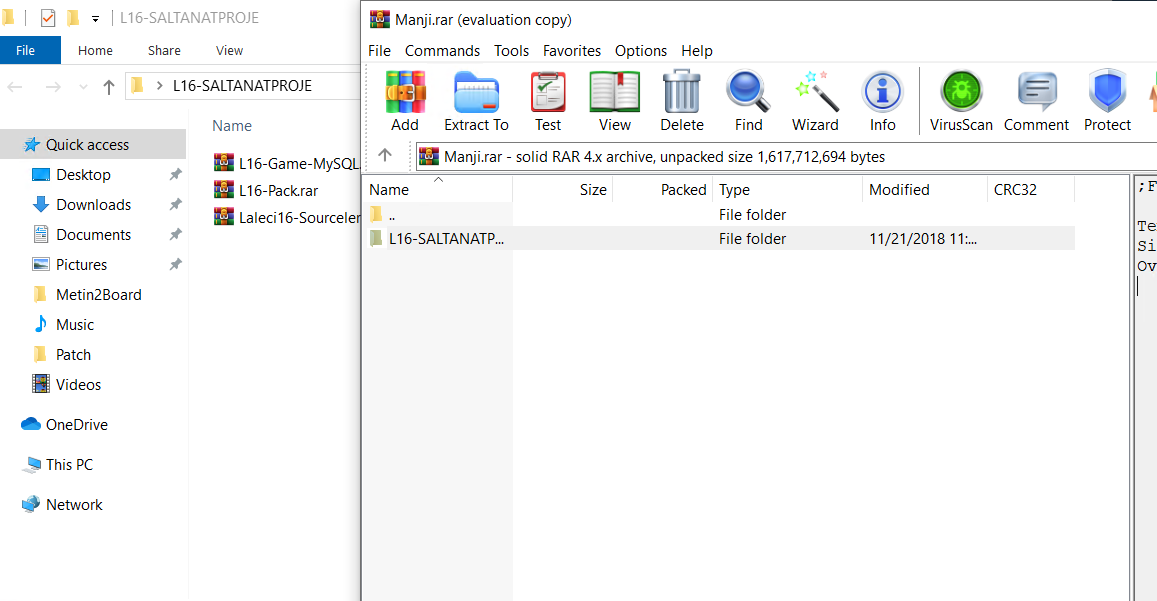The image size is (1157, 601).
Task: Click the WinRAR title bar icon
Action: (x=379, y=19)
